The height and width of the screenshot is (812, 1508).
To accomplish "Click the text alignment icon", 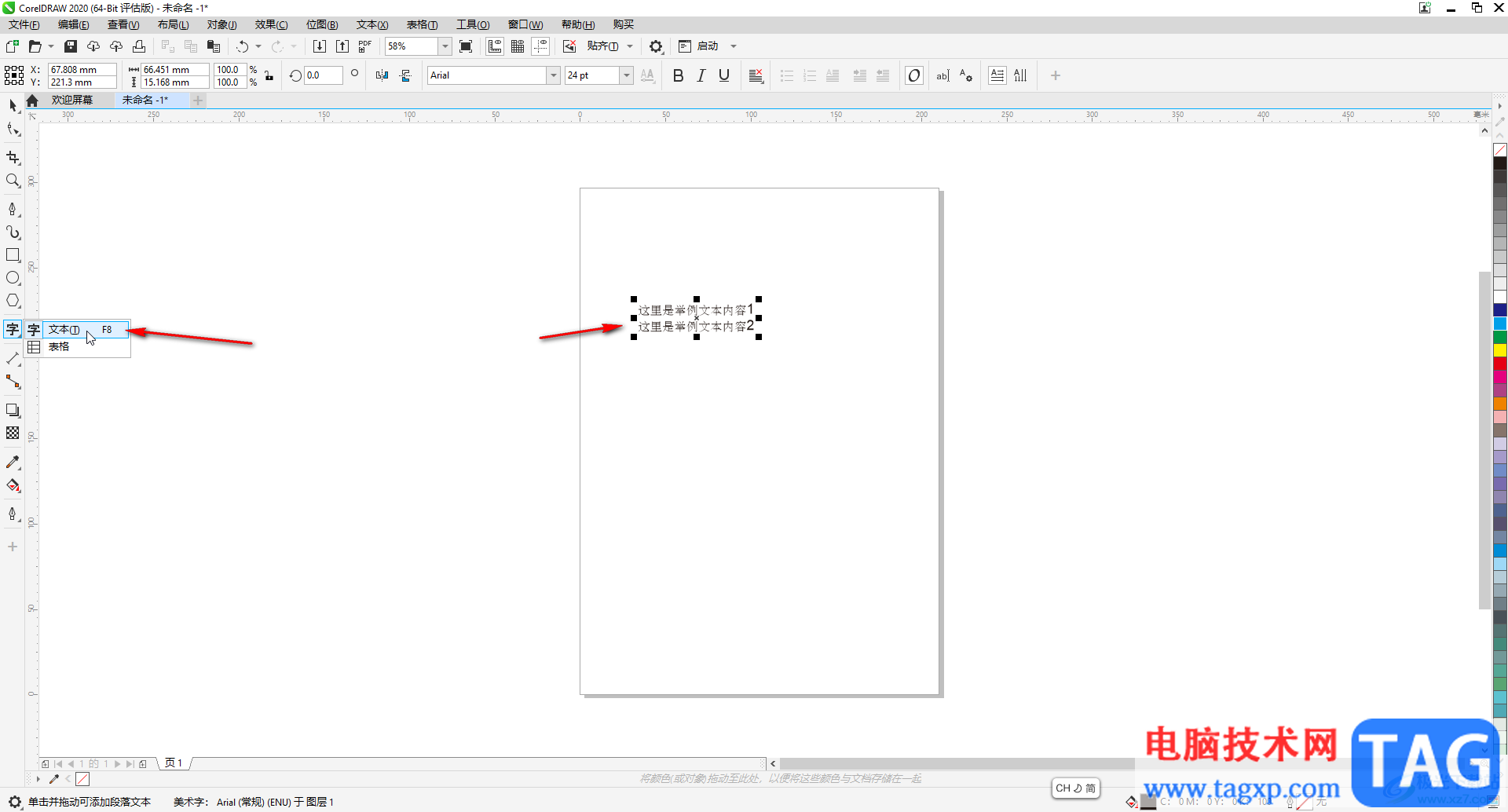I will pyautogui.click(x=756, y=75).
